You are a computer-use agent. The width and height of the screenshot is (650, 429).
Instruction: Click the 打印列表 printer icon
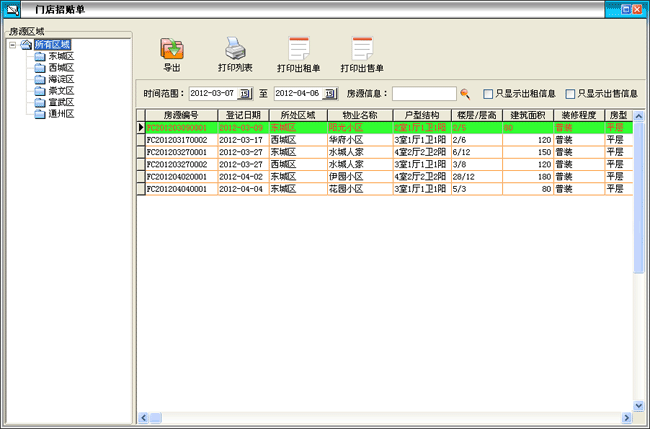(x=235, y=48)
